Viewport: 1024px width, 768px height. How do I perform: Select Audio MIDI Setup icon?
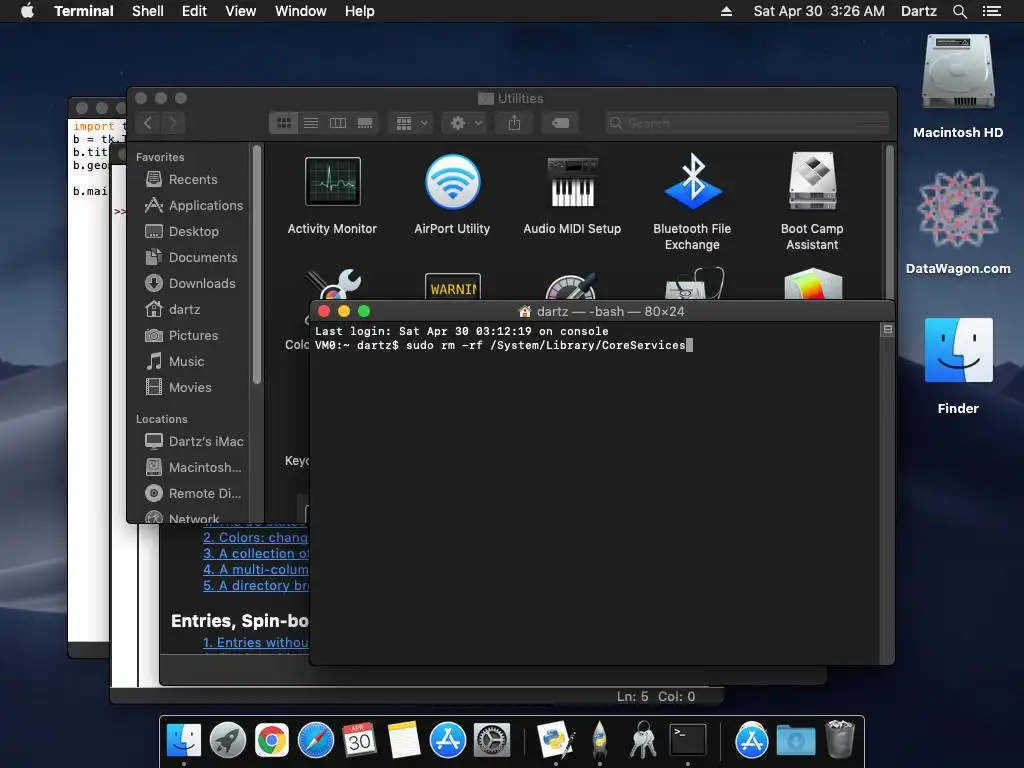(572, 182)
